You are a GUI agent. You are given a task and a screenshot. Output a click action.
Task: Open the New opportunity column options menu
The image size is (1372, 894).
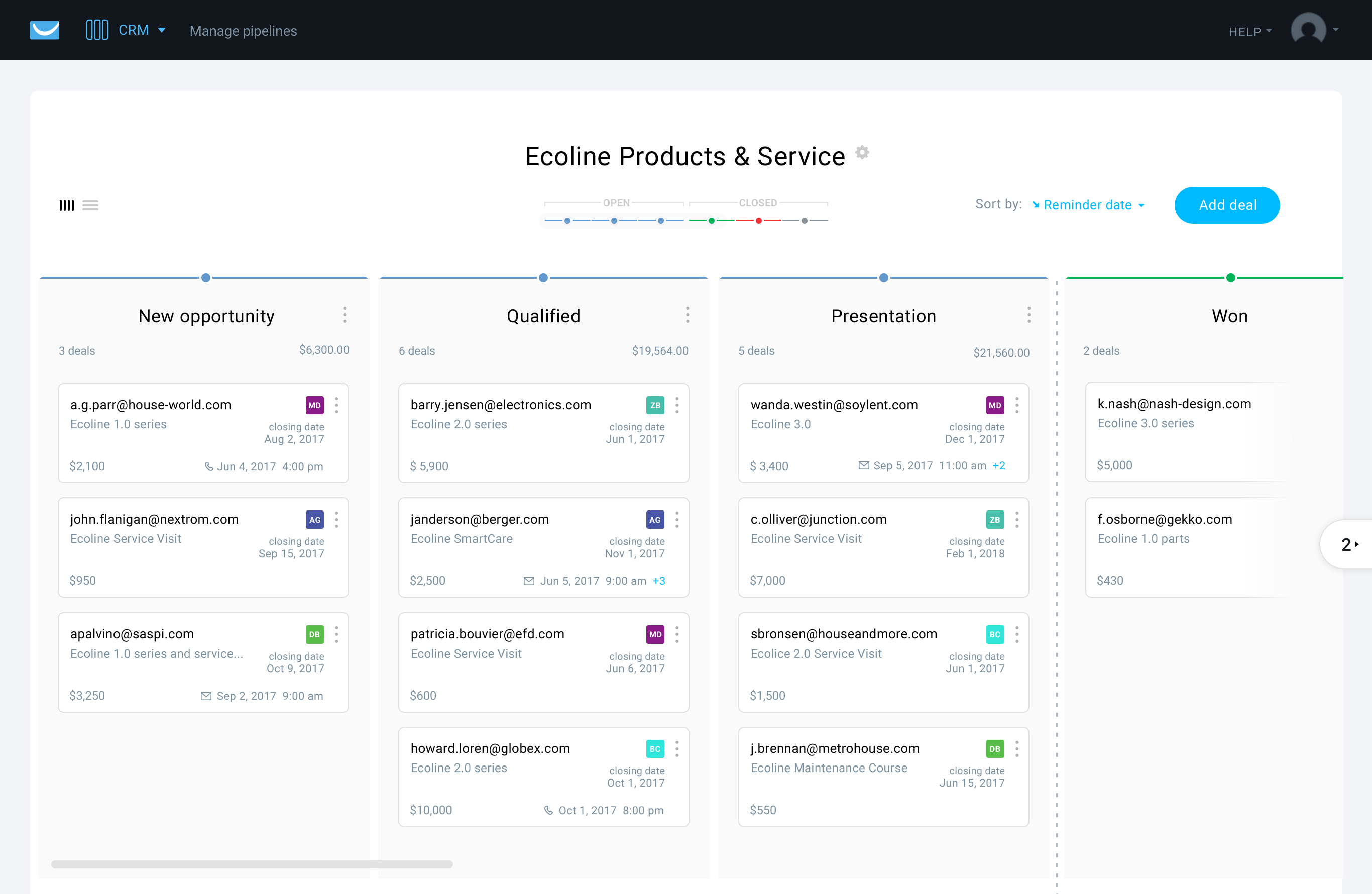pyautogui.click(x=344, y=315)
